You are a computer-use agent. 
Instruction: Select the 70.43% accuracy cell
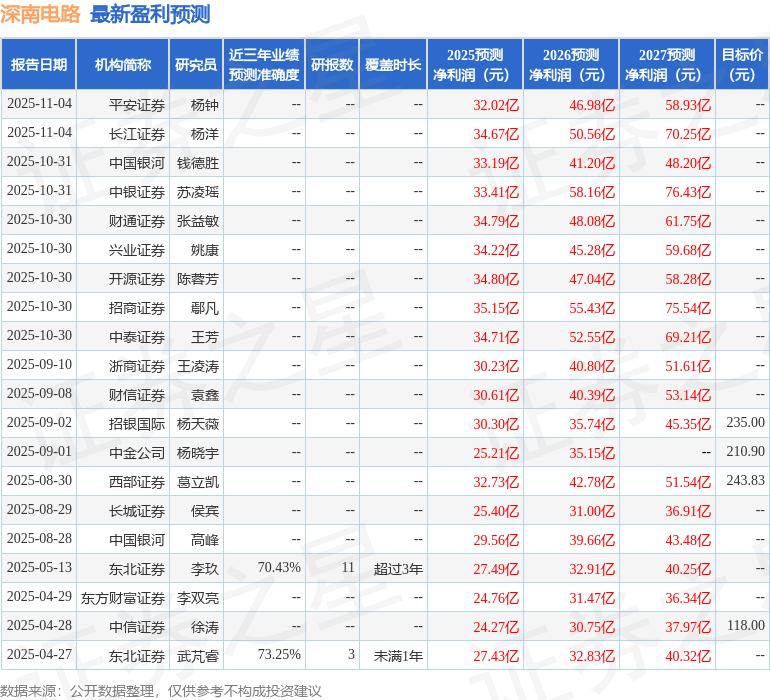point(279,568)
